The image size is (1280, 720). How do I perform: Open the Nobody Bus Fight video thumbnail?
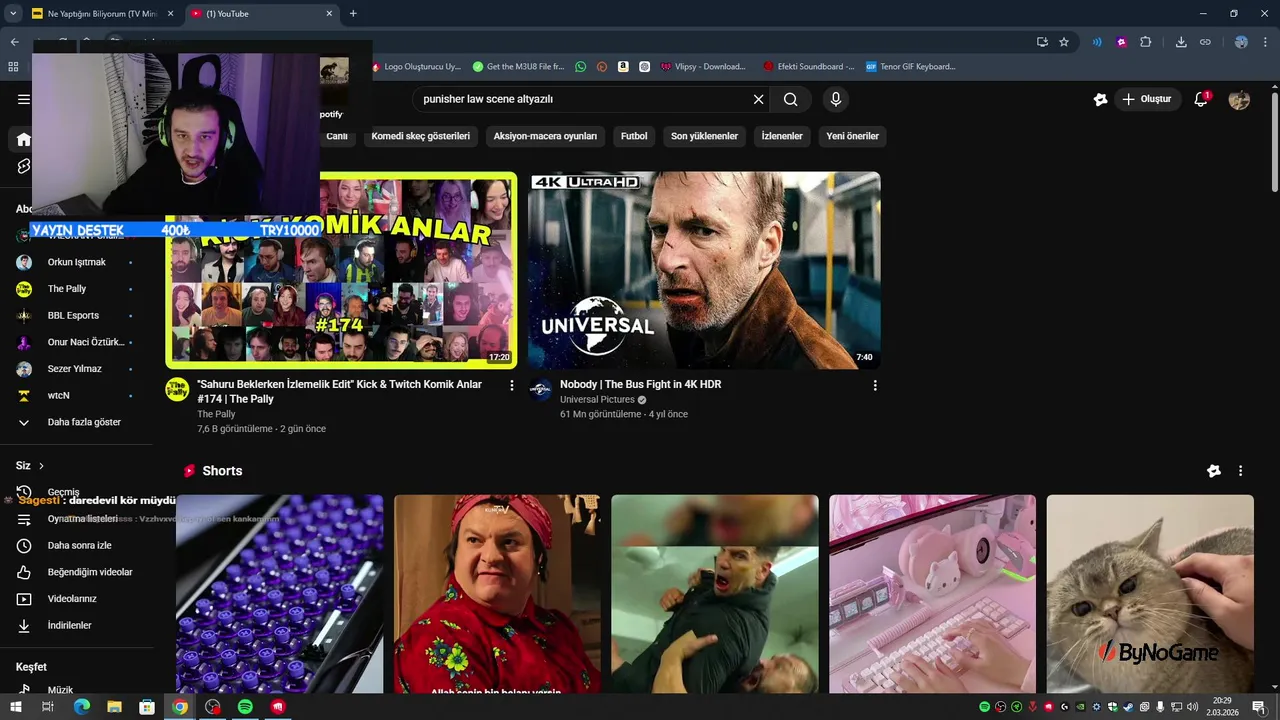coord(704,270)
